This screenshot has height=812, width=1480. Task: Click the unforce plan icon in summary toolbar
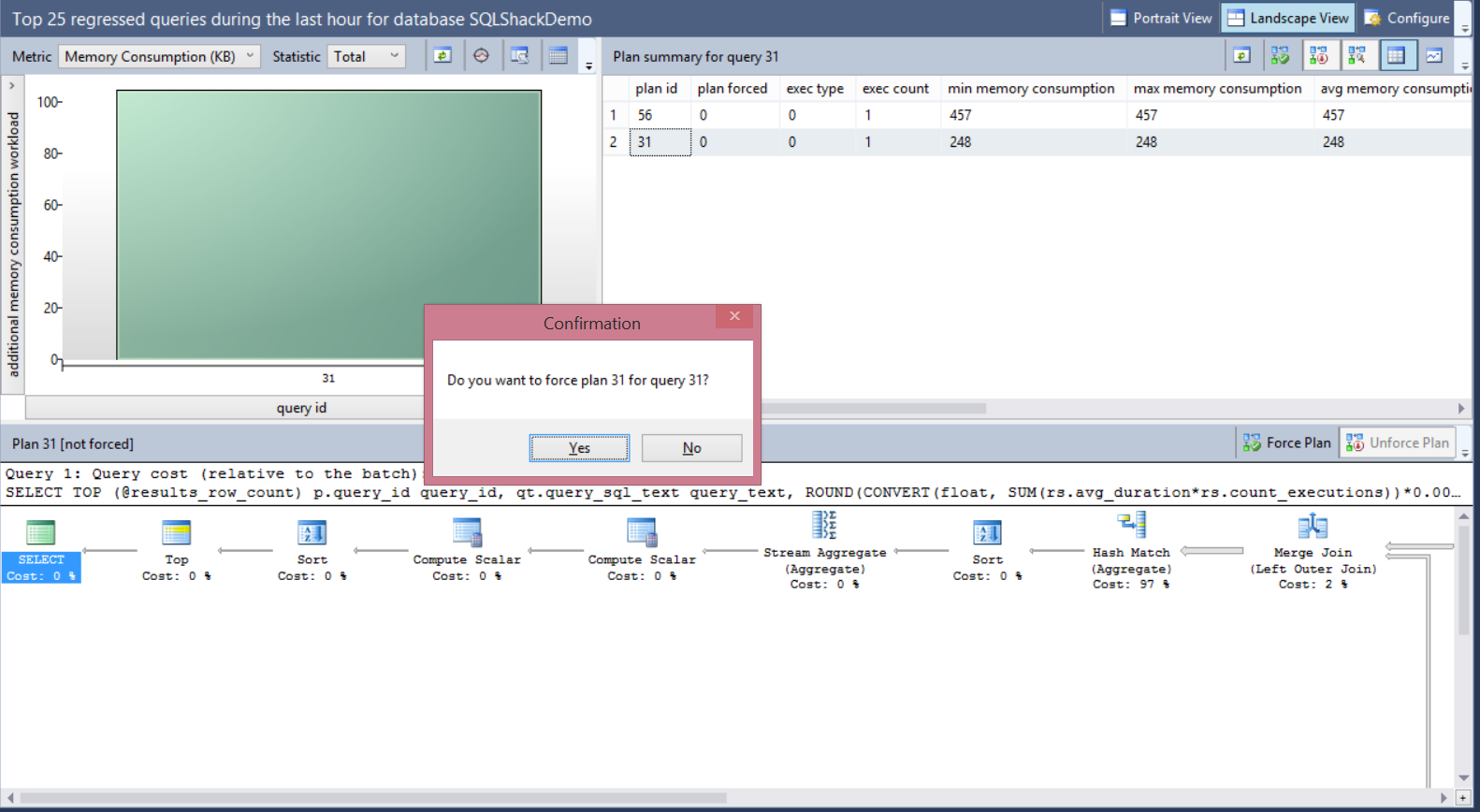pyautogui.click(x=1318, y=56)
